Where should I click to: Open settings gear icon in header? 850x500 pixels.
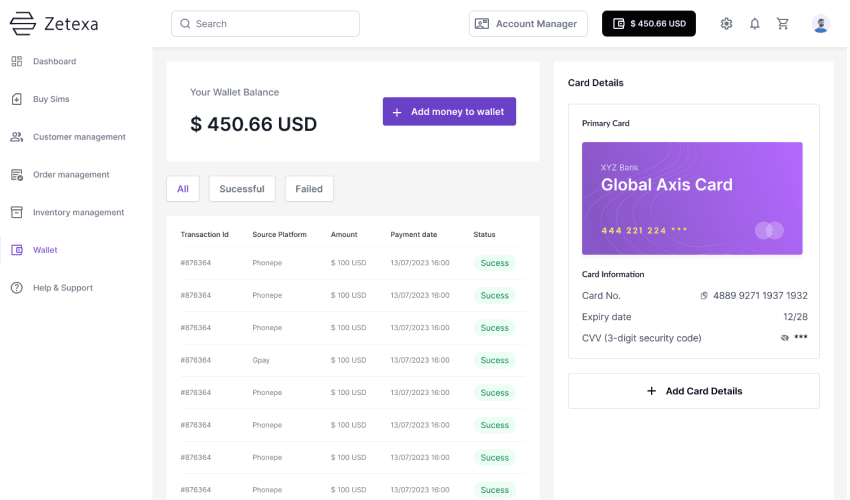(726, 23)
